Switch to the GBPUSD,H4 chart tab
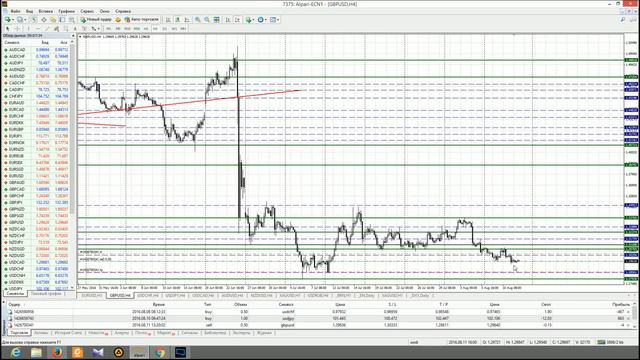The image size is (640, 360). (120, 295)
